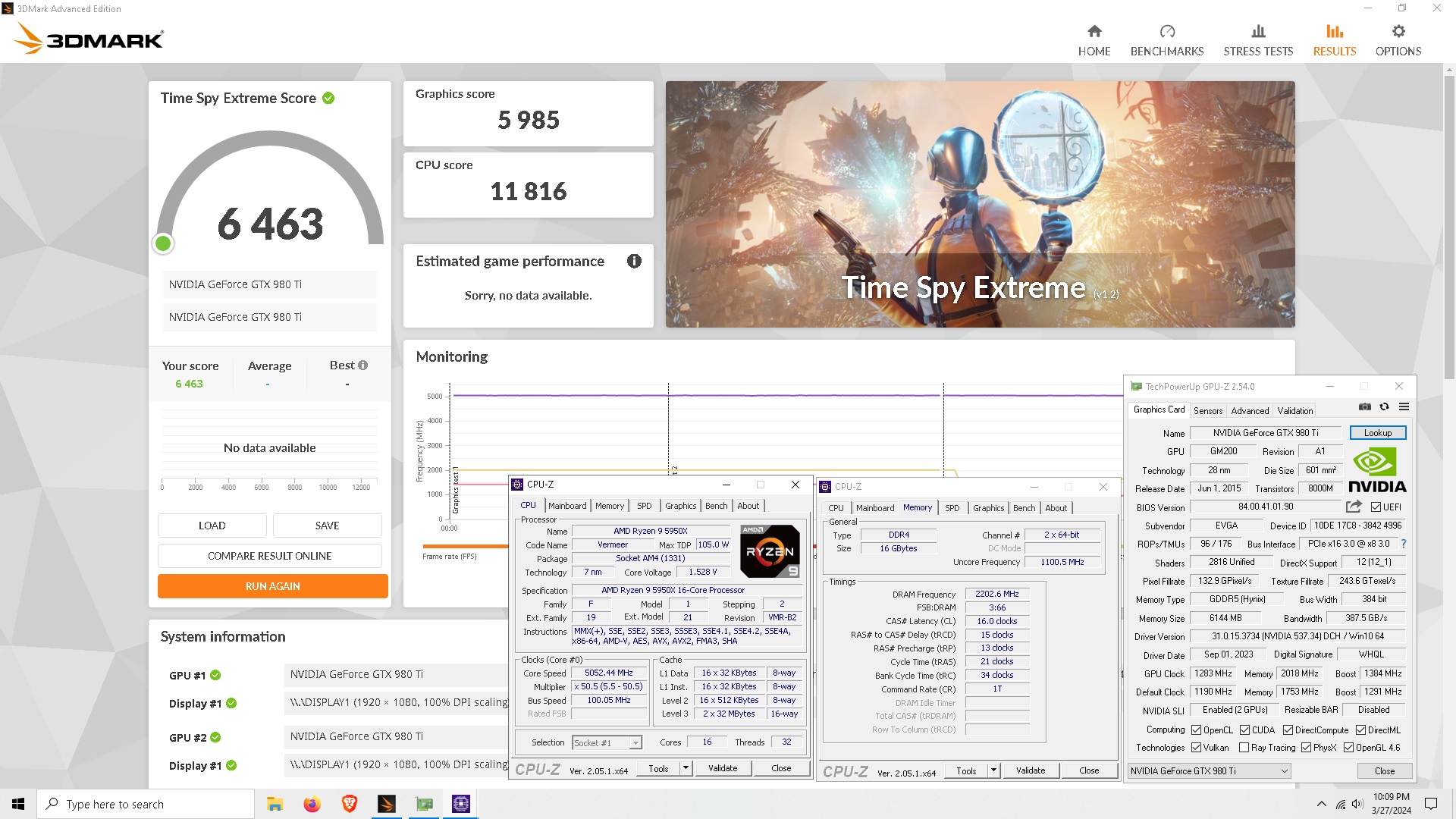The width and height of the screenshot is (1456, 819).
Task: Click the taskbar clock
Action: click(1391, 804)
